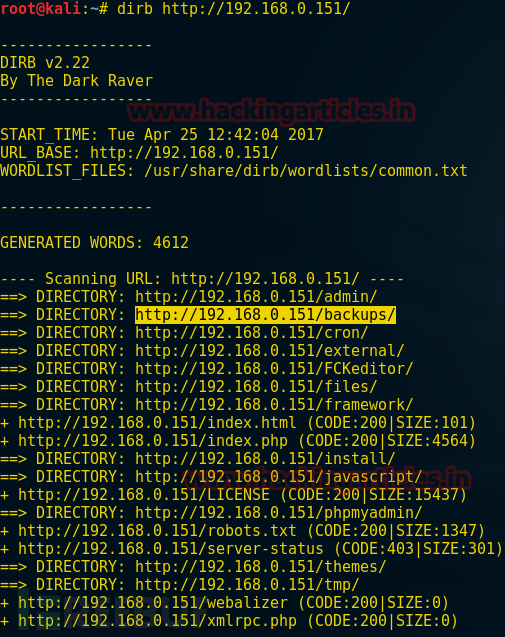The image size is (505, 637).
Task: Select the WORDLIST_FILES common.txt path
Action: point(306,171)
